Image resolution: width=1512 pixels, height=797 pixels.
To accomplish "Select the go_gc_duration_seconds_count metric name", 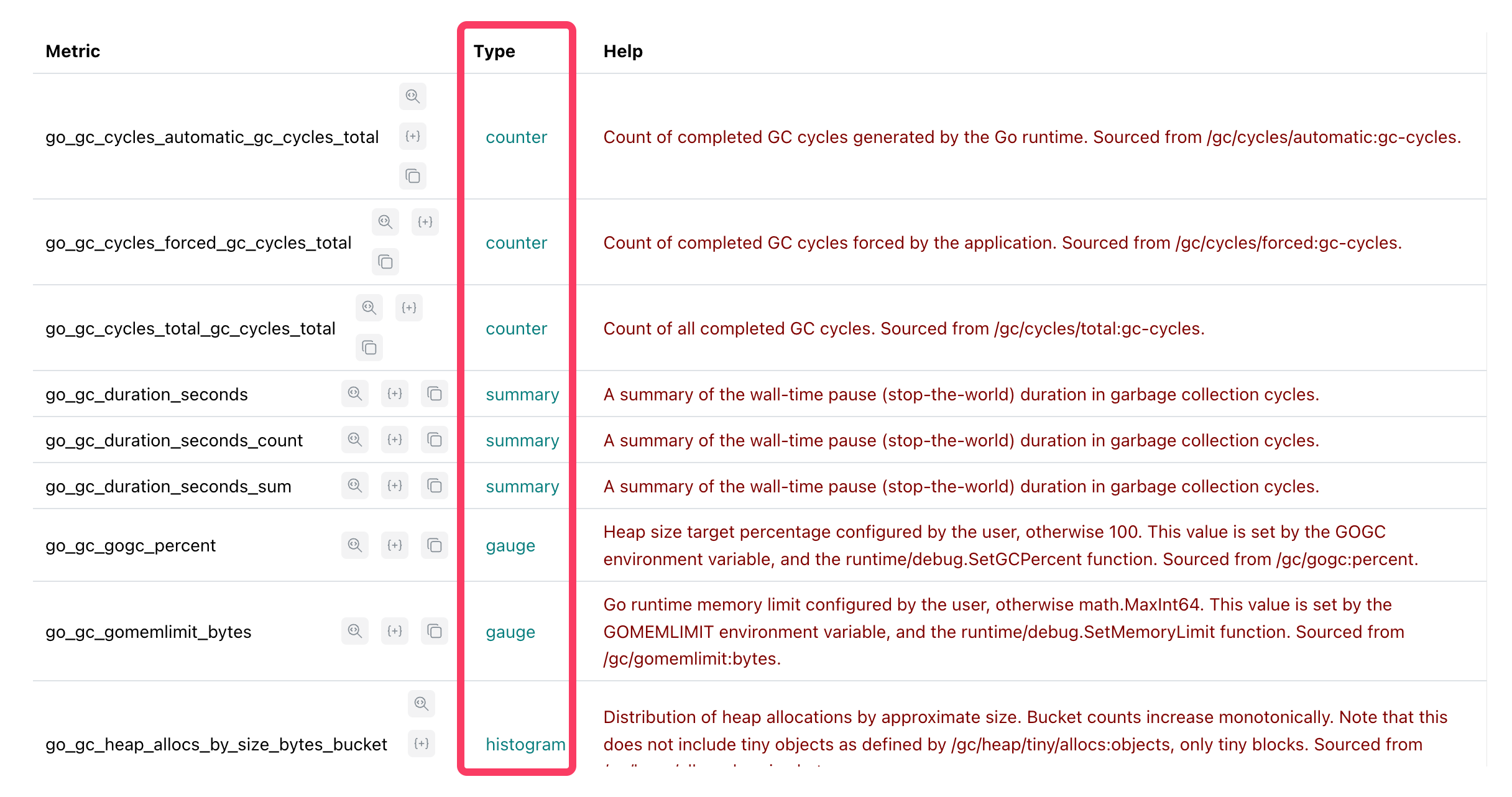I will pos(174,440).
